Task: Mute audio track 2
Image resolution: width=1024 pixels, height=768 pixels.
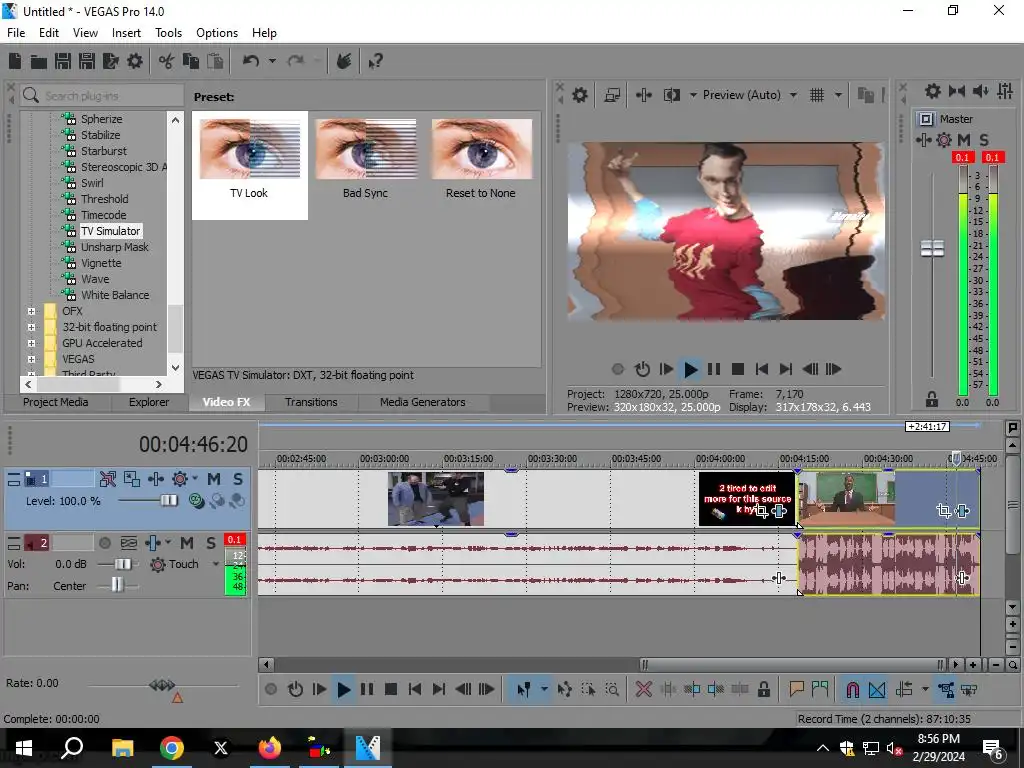Action: (x=187, y=543)
